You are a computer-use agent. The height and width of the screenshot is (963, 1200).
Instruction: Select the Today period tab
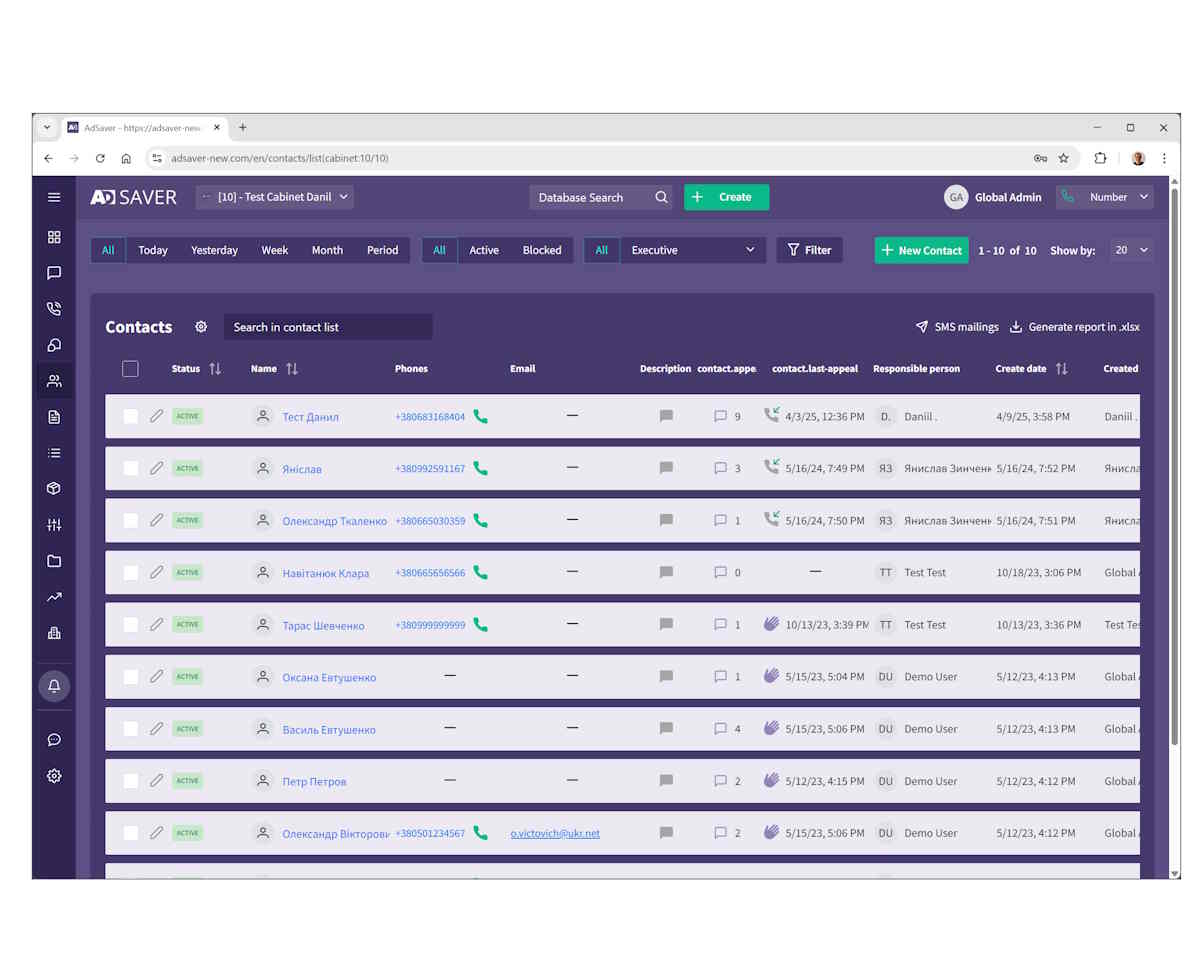pyautogui.click(x=153, y=250)
